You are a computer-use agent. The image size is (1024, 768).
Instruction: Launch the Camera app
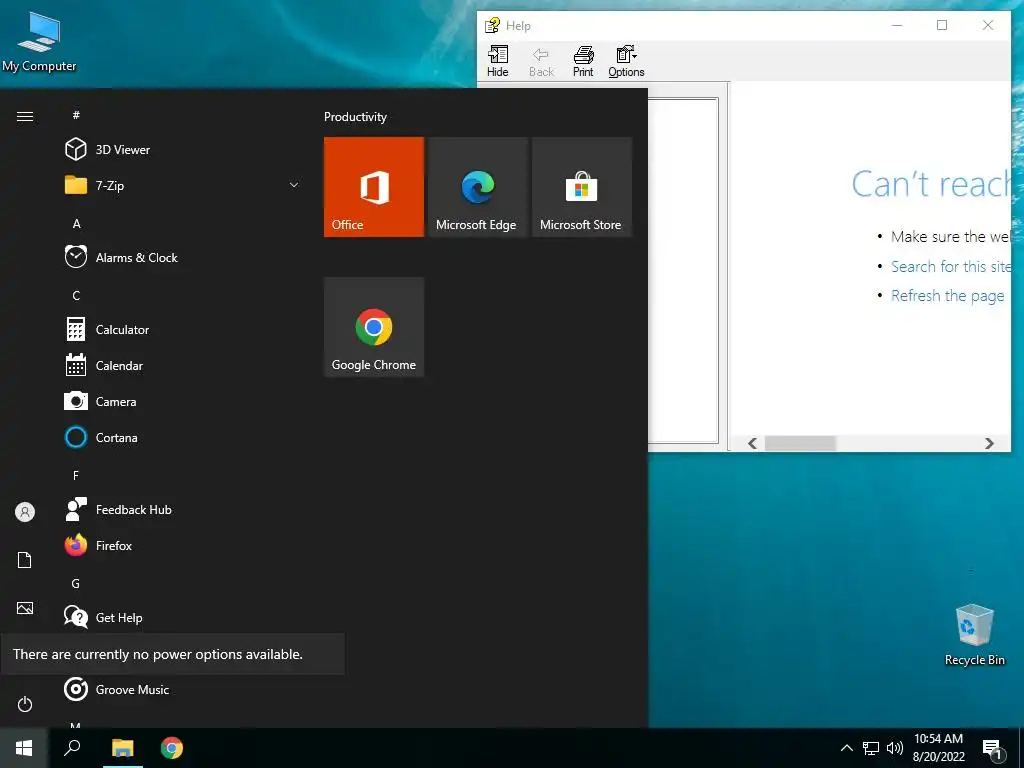point(183,402)
